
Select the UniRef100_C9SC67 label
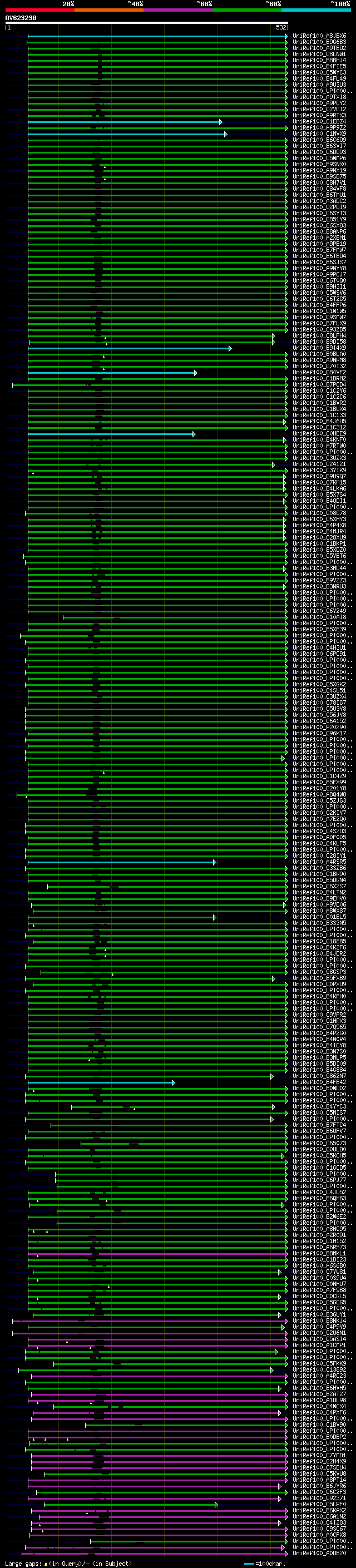[x=319, y=1529]
